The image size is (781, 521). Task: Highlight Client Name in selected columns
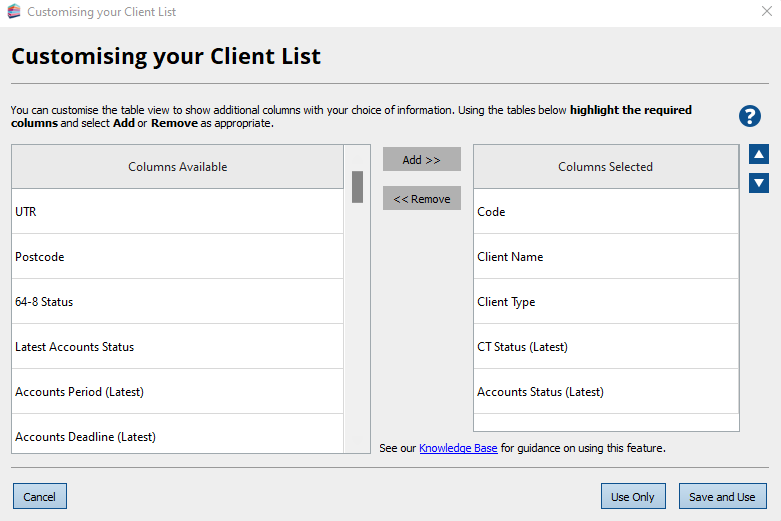605,257
